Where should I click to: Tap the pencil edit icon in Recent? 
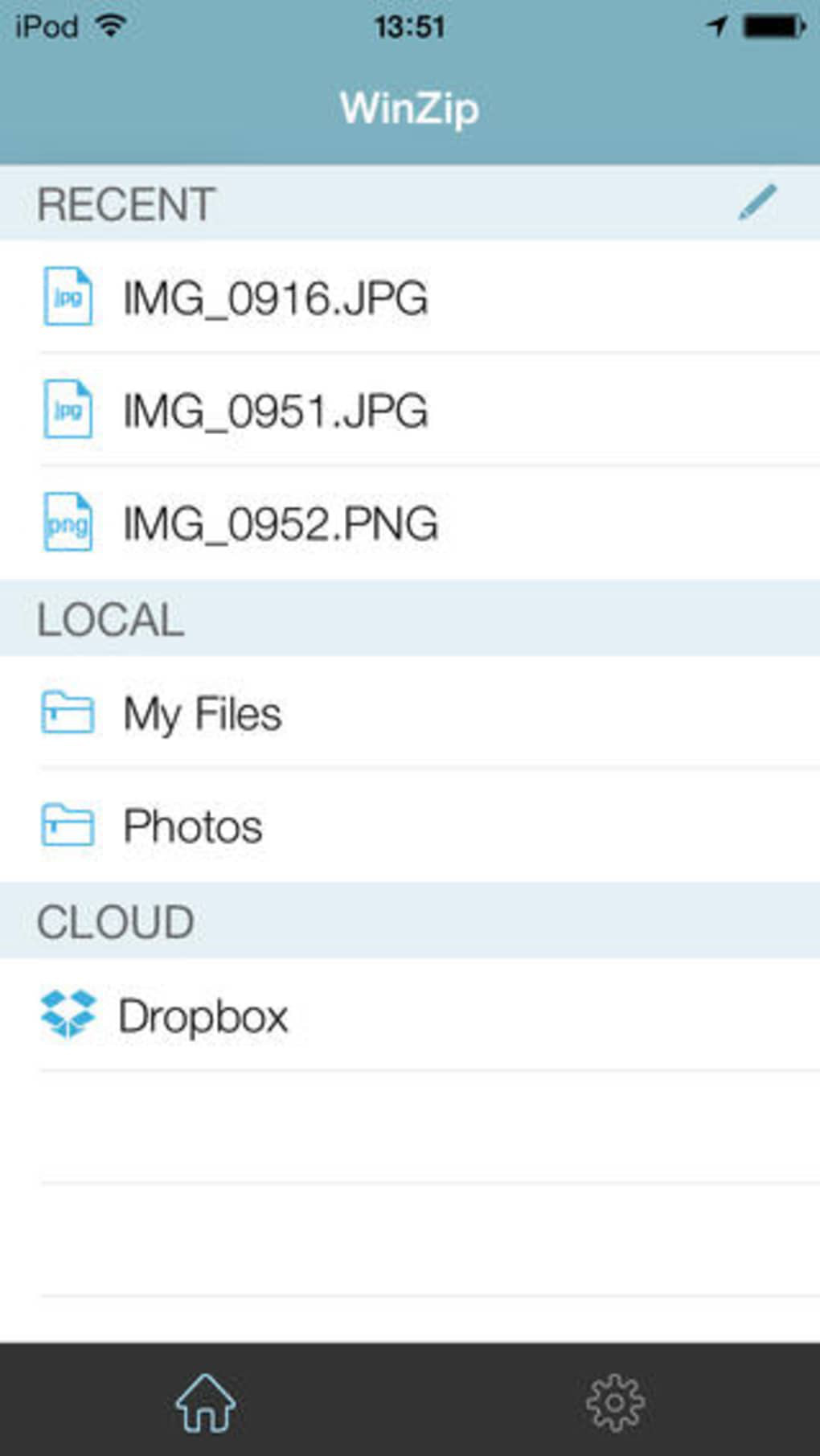click(x=757, y=202)
